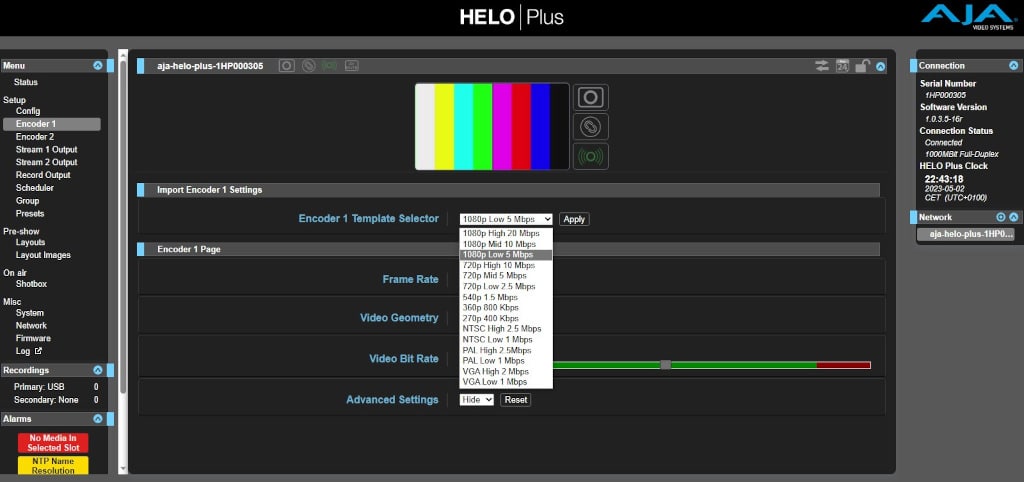Click the Video Bit Rate slider handle
The image size is (1024, 482).
(665, 365)
